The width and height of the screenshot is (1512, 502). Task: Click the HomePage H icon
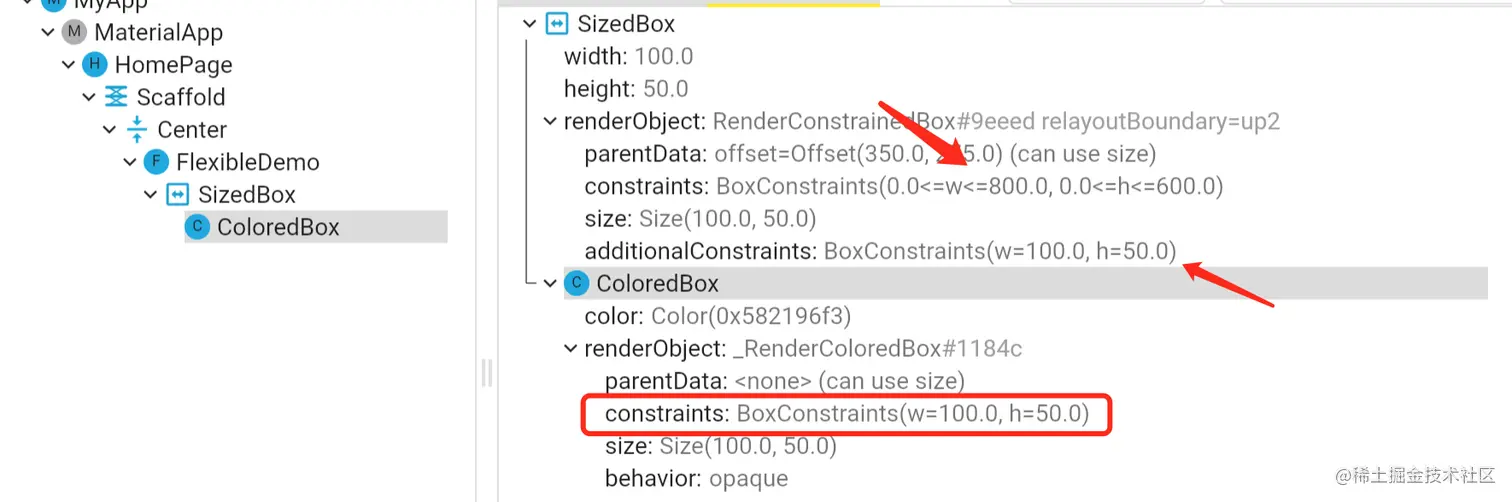click(x=95, y=65)
